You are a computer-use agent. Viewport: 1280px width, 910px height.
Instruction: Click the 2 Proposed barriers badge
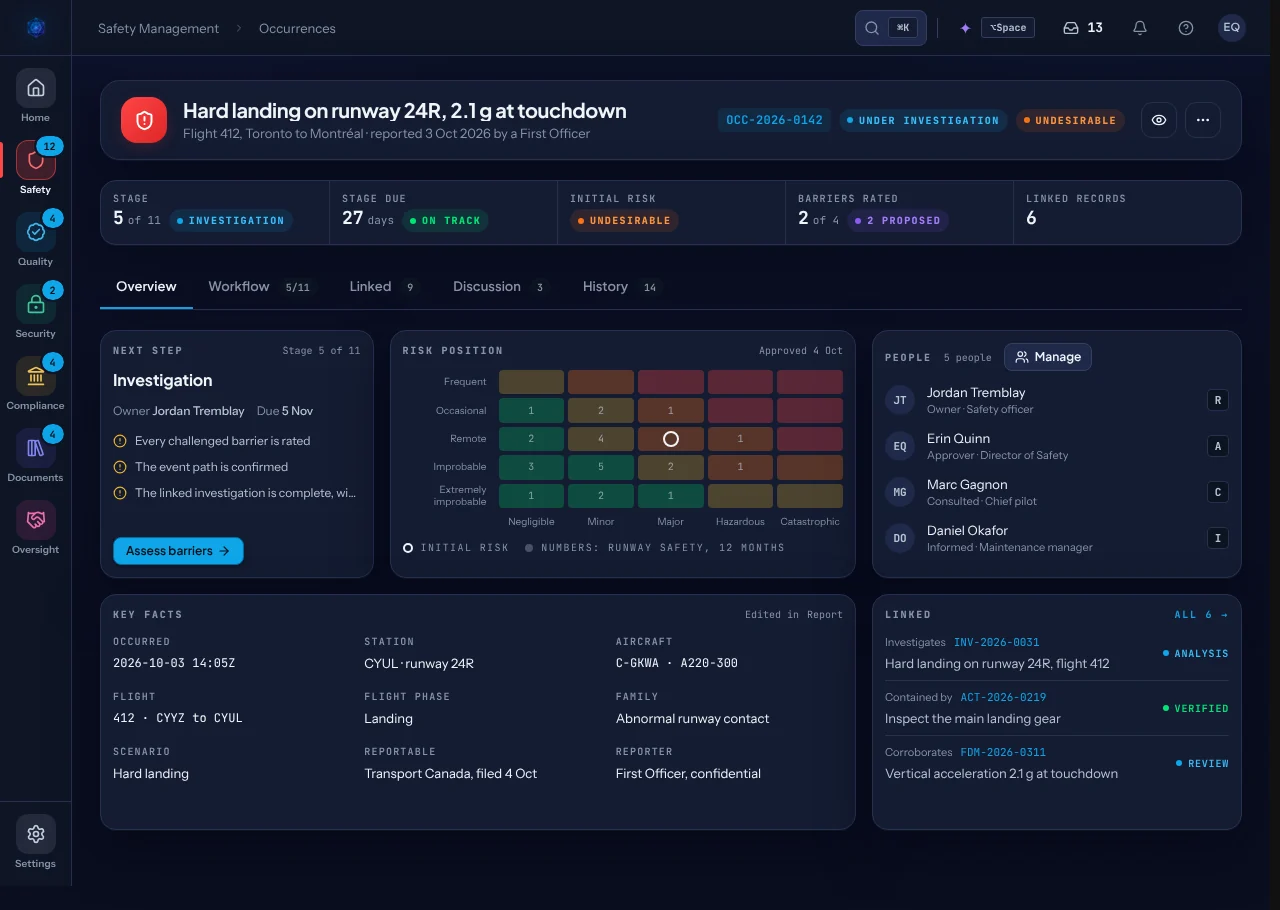coord(898,220)
